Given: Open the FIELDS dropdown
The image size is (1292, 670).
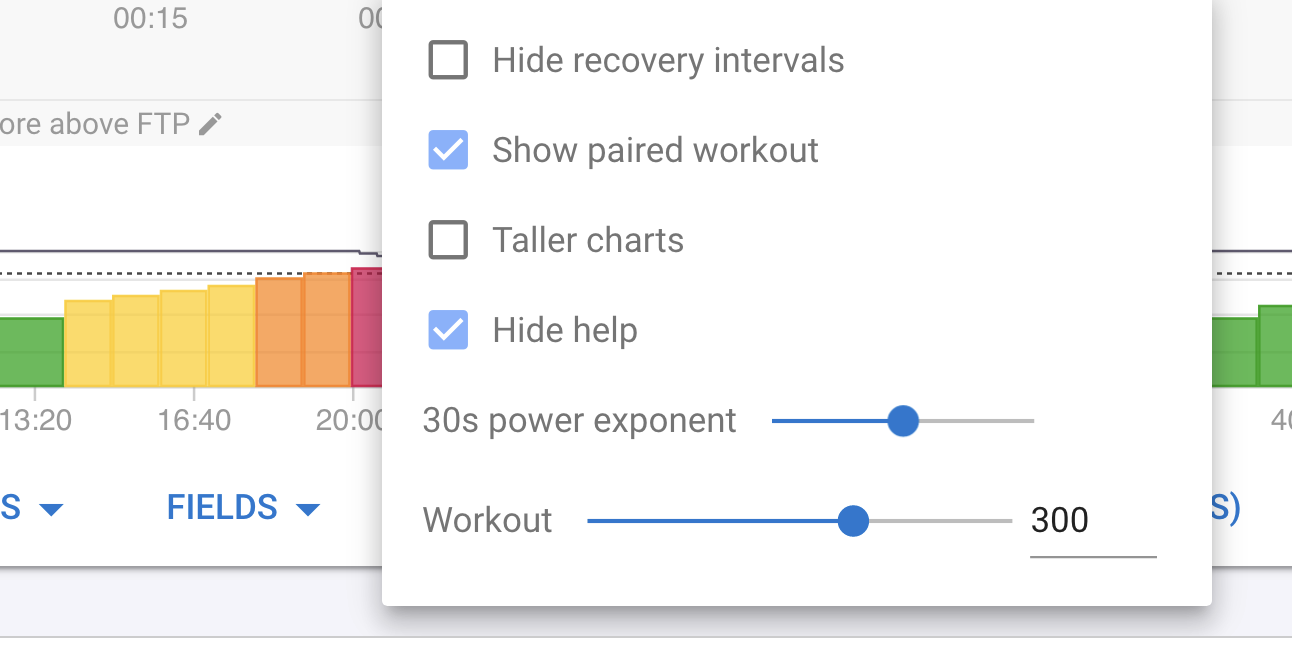Looking at the screenshot, I should (243, 508).
